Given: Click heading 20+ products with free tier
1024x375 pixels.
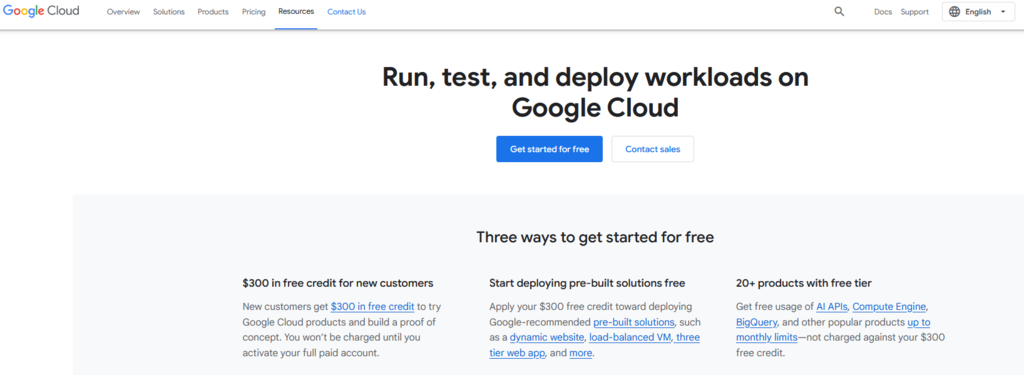Looking at the screenshot, I should 804,284.
